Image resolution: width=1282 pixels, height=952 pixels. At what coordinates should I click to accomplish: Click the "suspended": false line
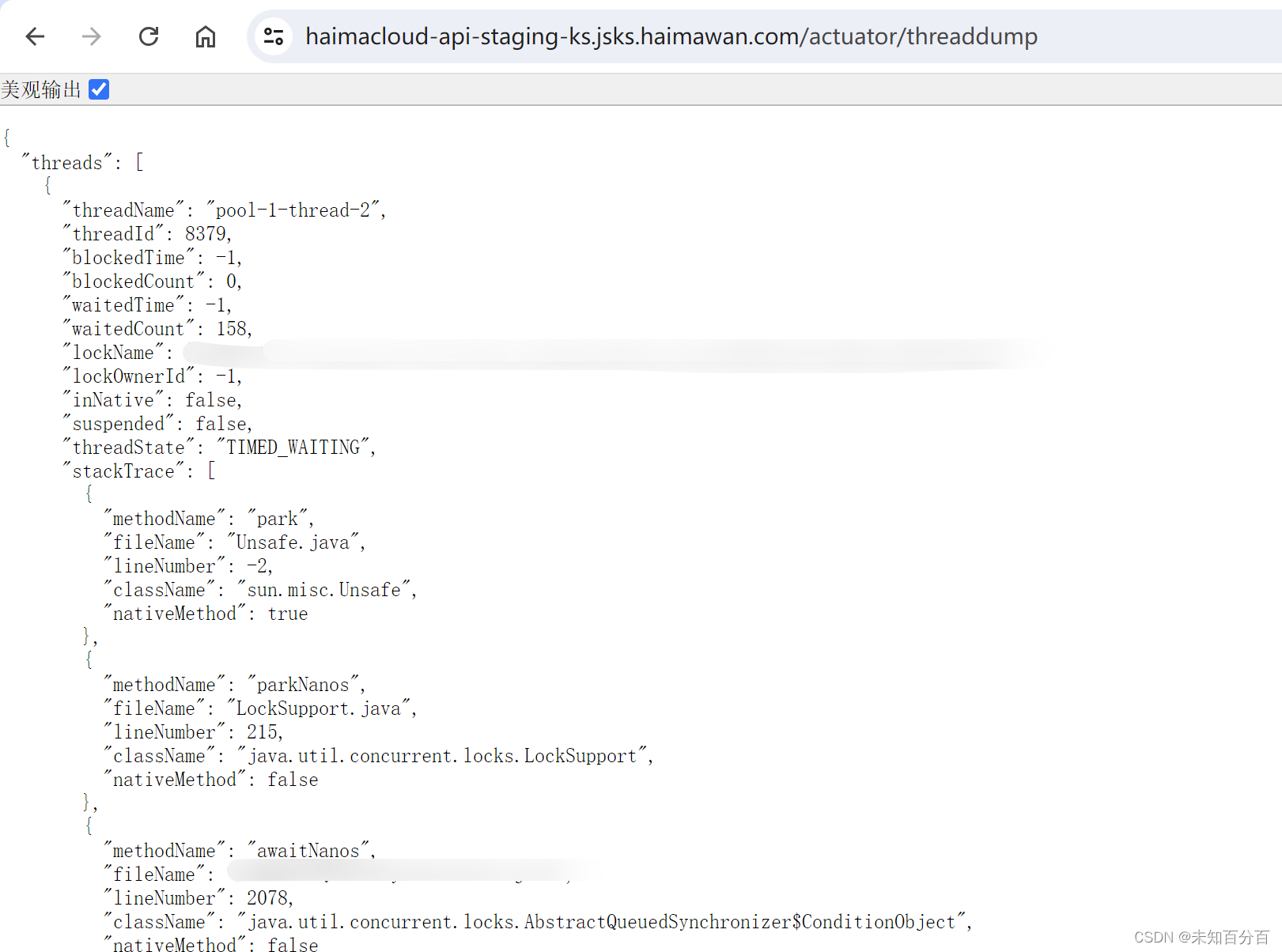(x=158, y=424)
